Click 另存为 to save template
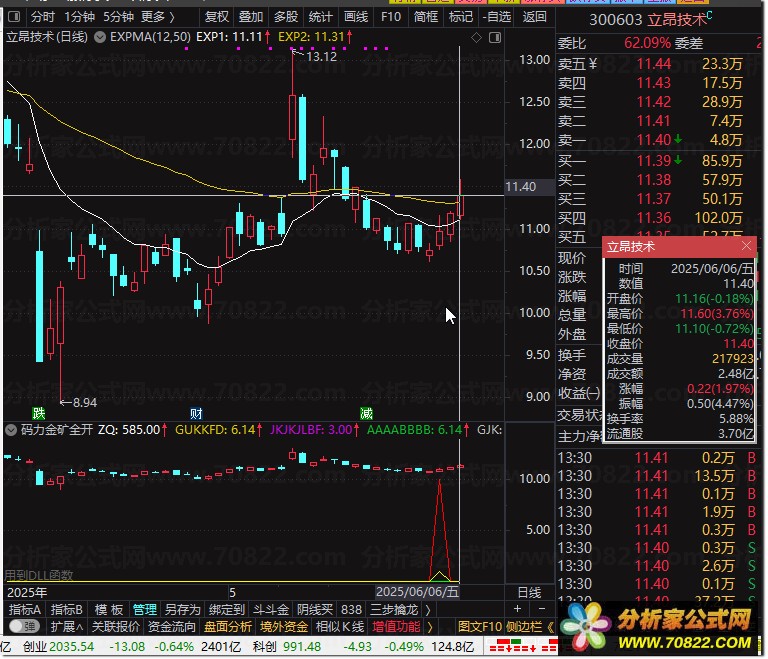 182,610
